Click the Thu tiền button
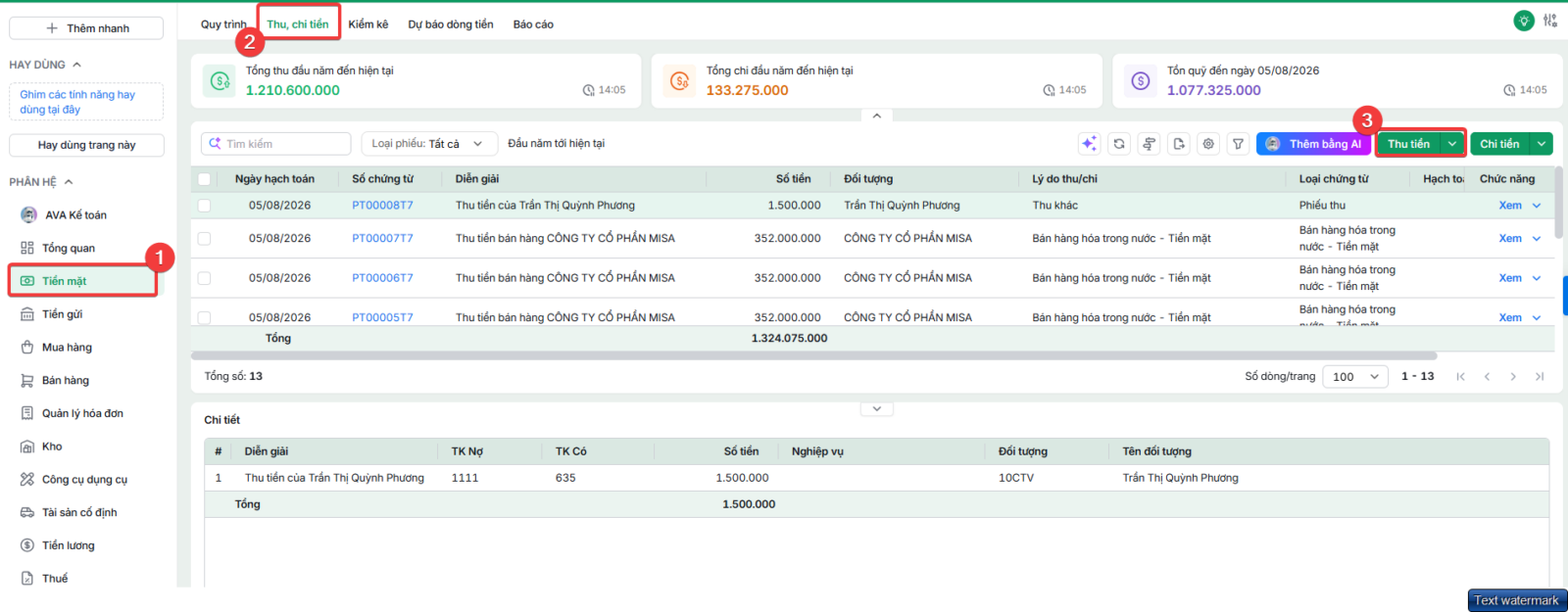1568x612 pixels. [x=1408, y=144]
